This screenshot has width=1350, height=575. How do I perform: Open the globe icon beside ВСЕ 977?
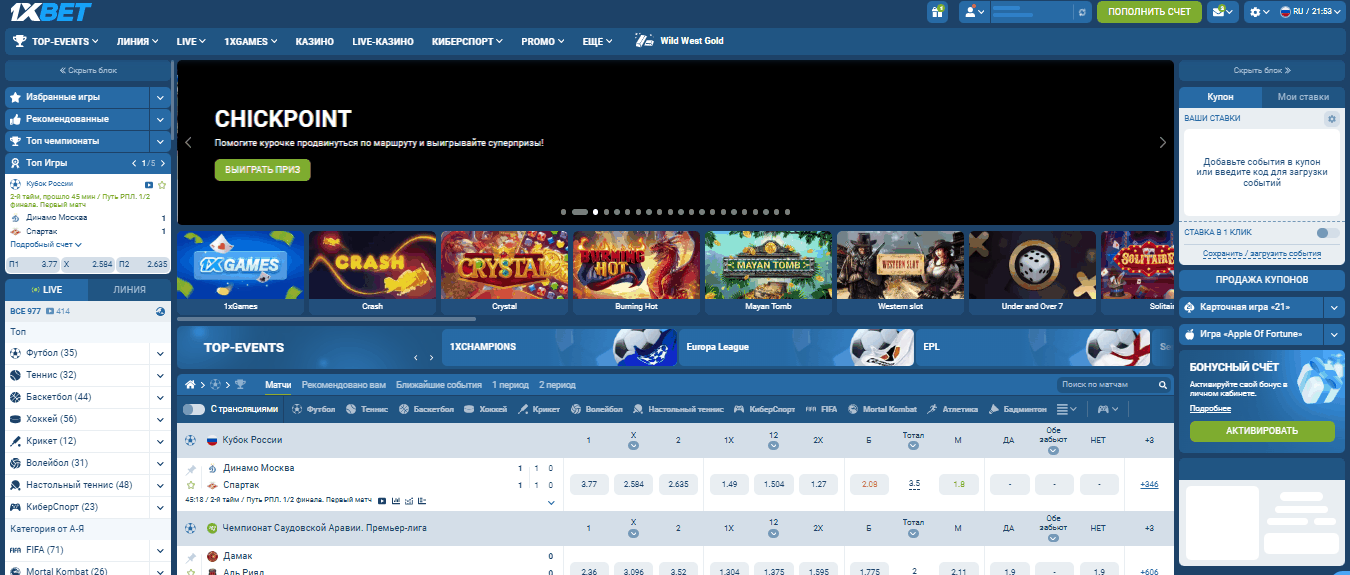click(160, 311)
